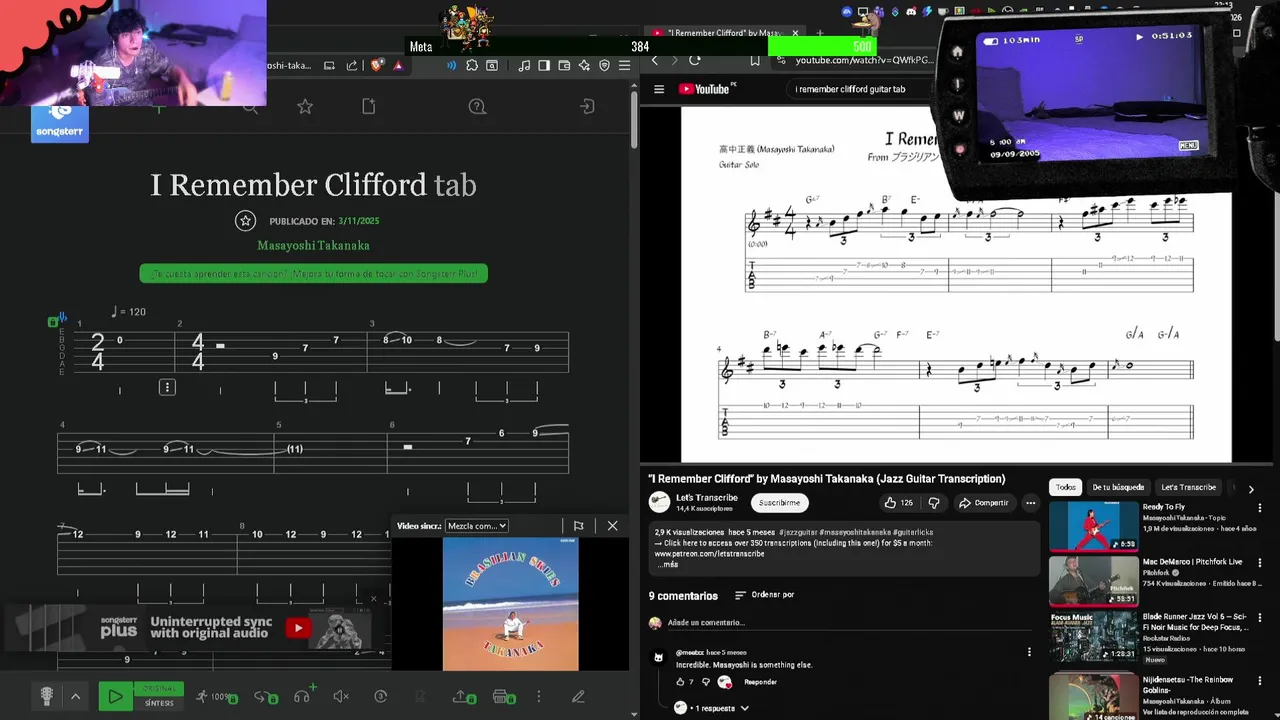Image resolution: width=1280 pixels, height=720 pixels.
Task: Select the De tu búsqueda filter chip
Action: pos(1117,487)
